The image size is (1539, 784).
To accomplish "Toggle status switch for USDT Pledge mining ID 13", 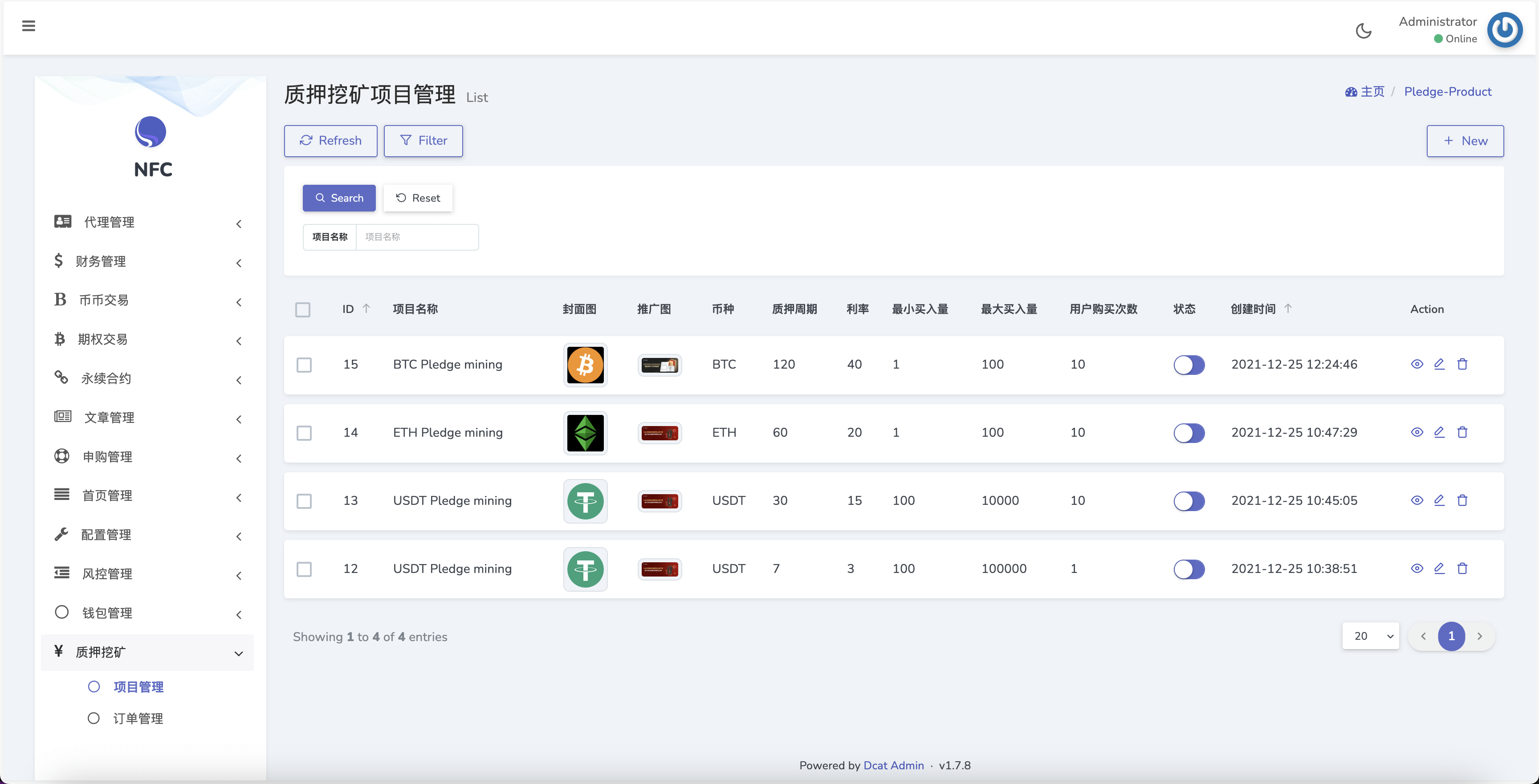I will click(x=1190, y=500).
